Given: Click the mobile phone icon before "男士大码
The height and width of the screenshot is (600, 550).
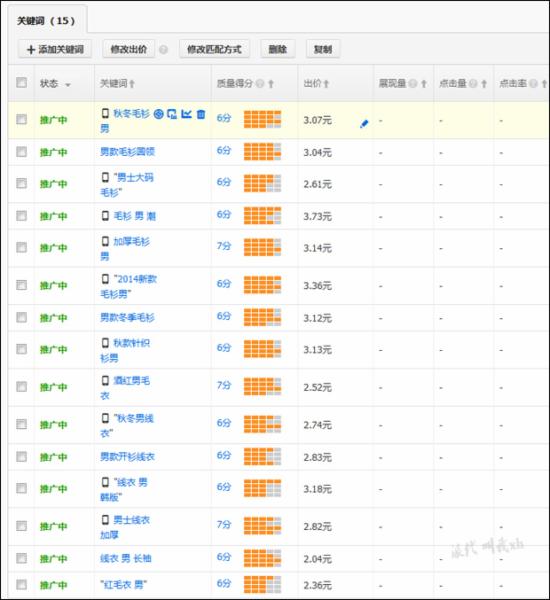Looking at the screenshot, I should 105,177.
